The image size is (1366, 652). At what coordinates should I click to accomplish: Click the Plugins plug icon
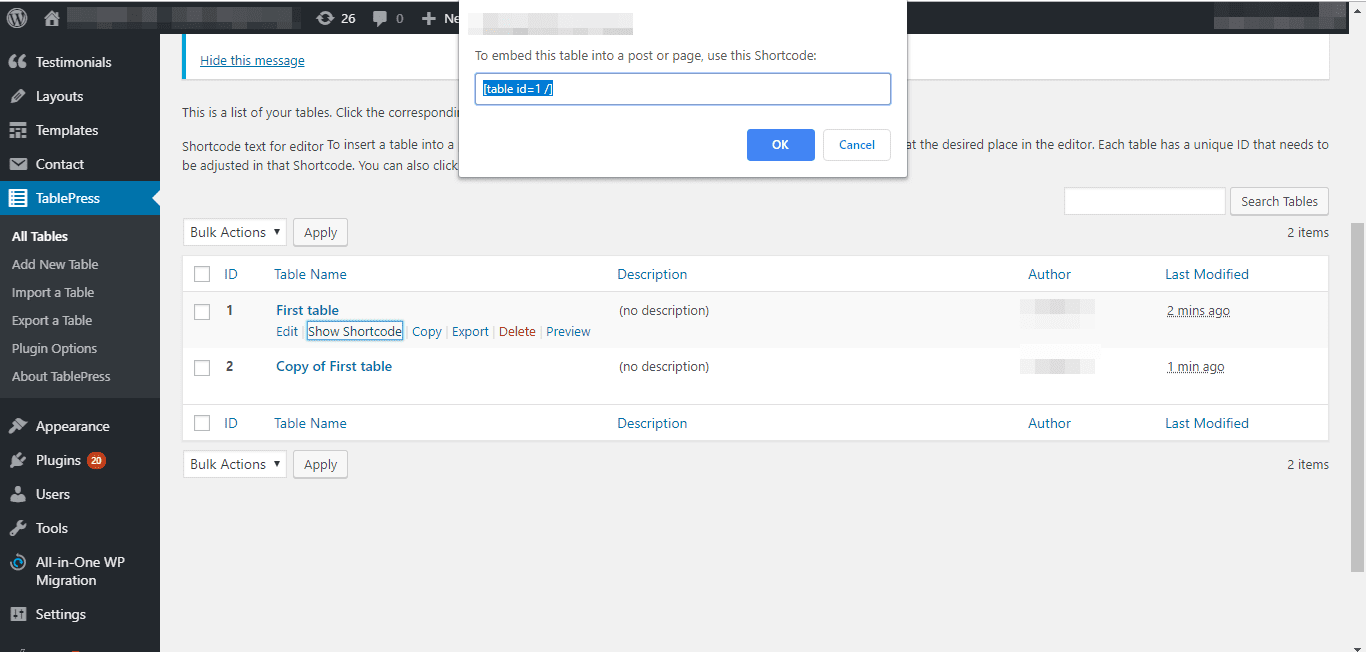tap(16, 459)
